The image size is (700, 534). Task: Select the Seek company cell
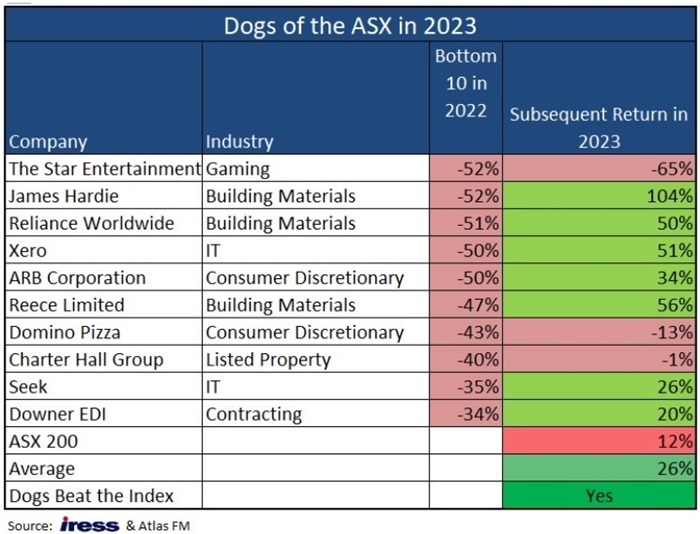pyautogui.click(x=28, y=386)
